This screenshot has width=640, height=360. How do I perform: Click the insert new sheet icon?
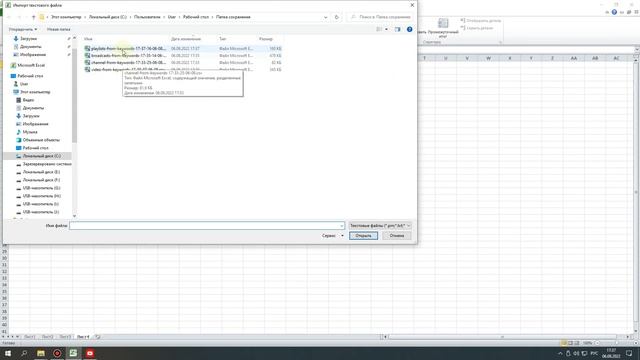point(98,337)
